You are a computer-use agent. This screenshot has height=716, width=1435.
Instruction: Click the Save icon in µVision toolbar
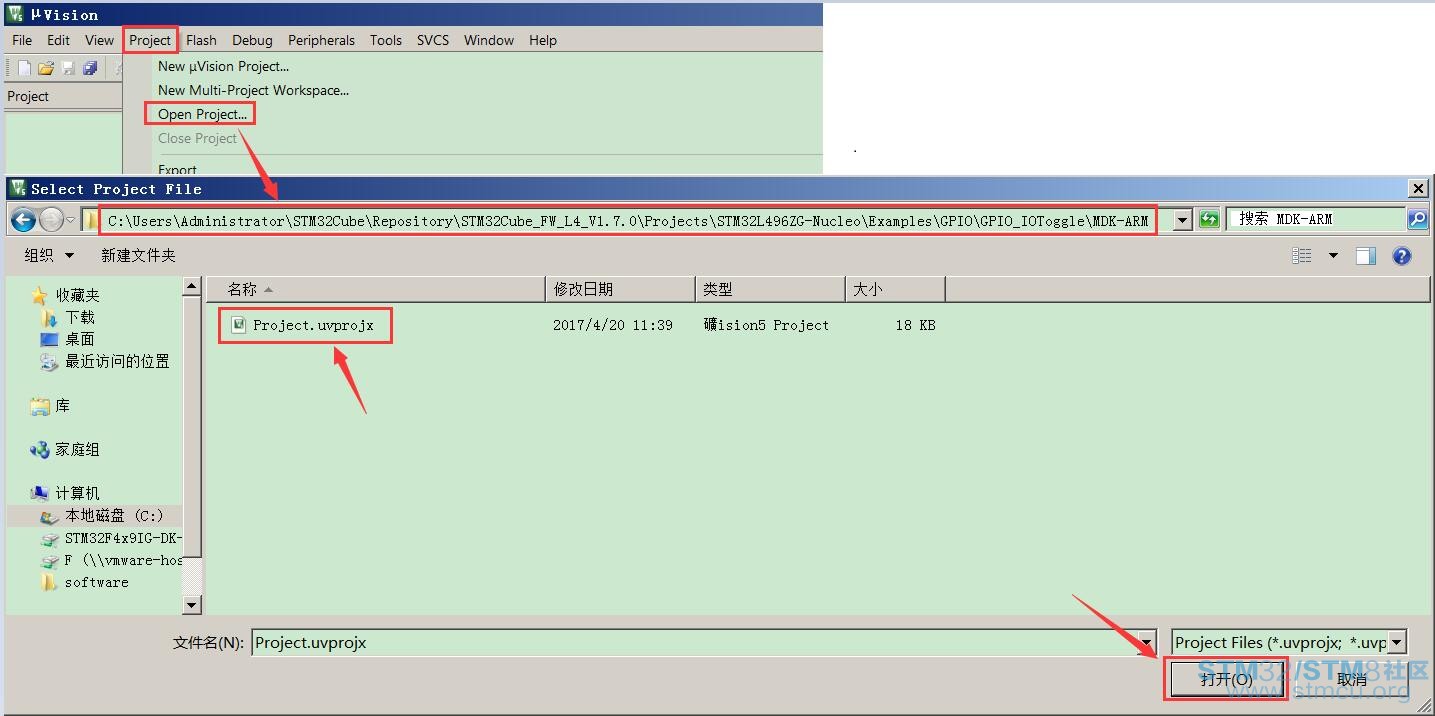coord(68,68)
